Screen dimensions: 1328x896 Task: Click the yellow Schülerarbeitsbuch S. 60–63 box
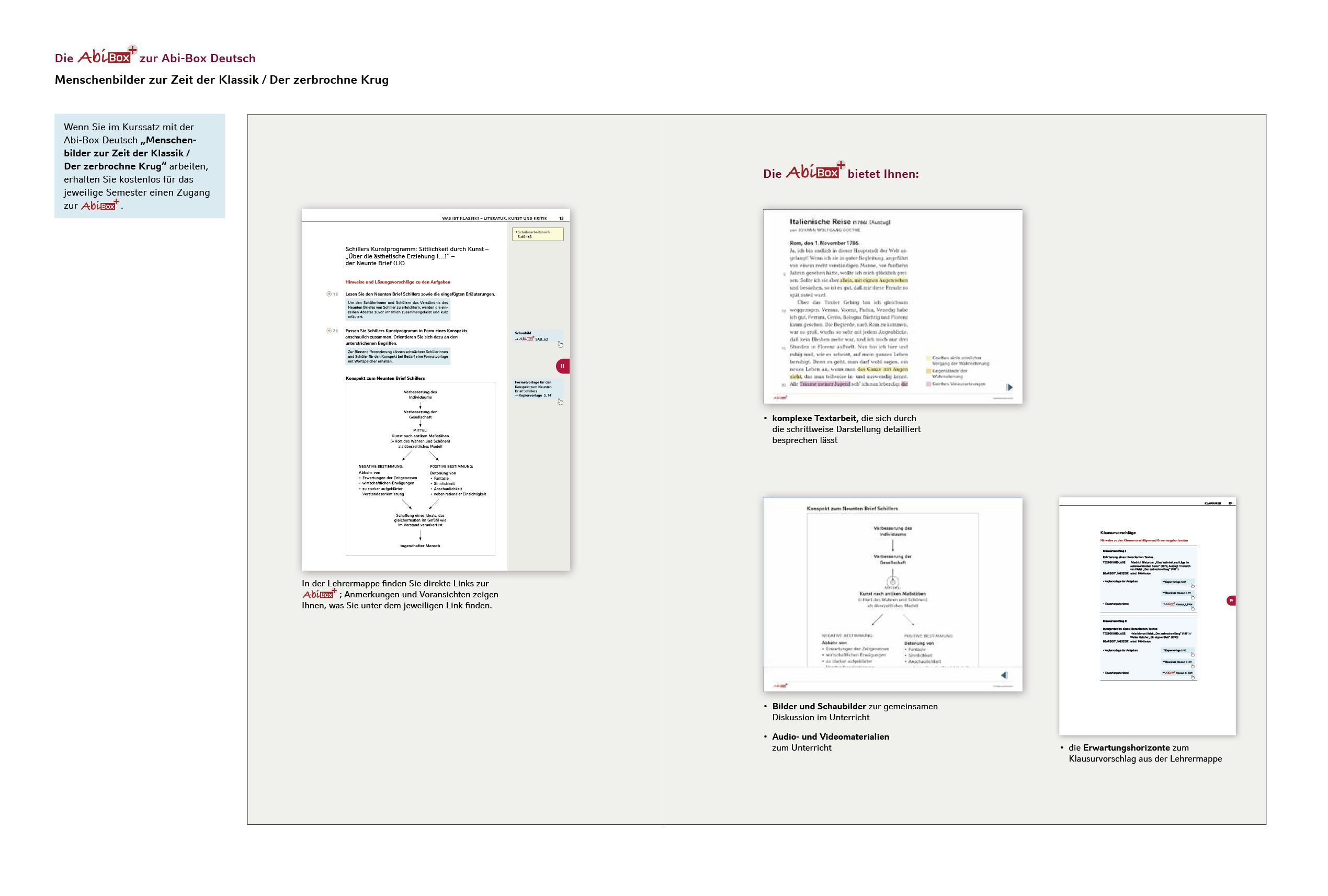coord(537,234)
